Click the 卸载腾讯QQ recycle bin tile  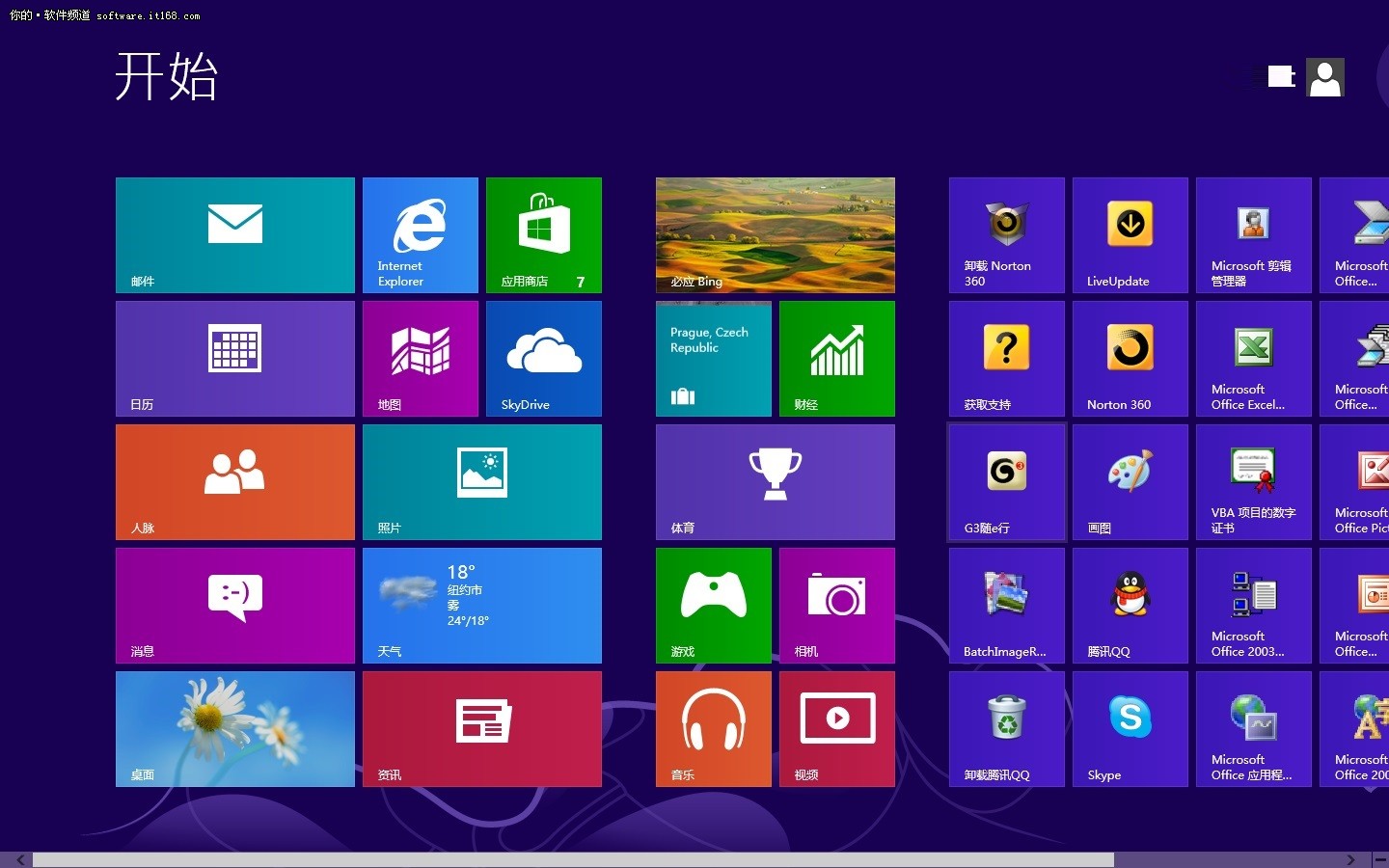tap(1007, 729)
